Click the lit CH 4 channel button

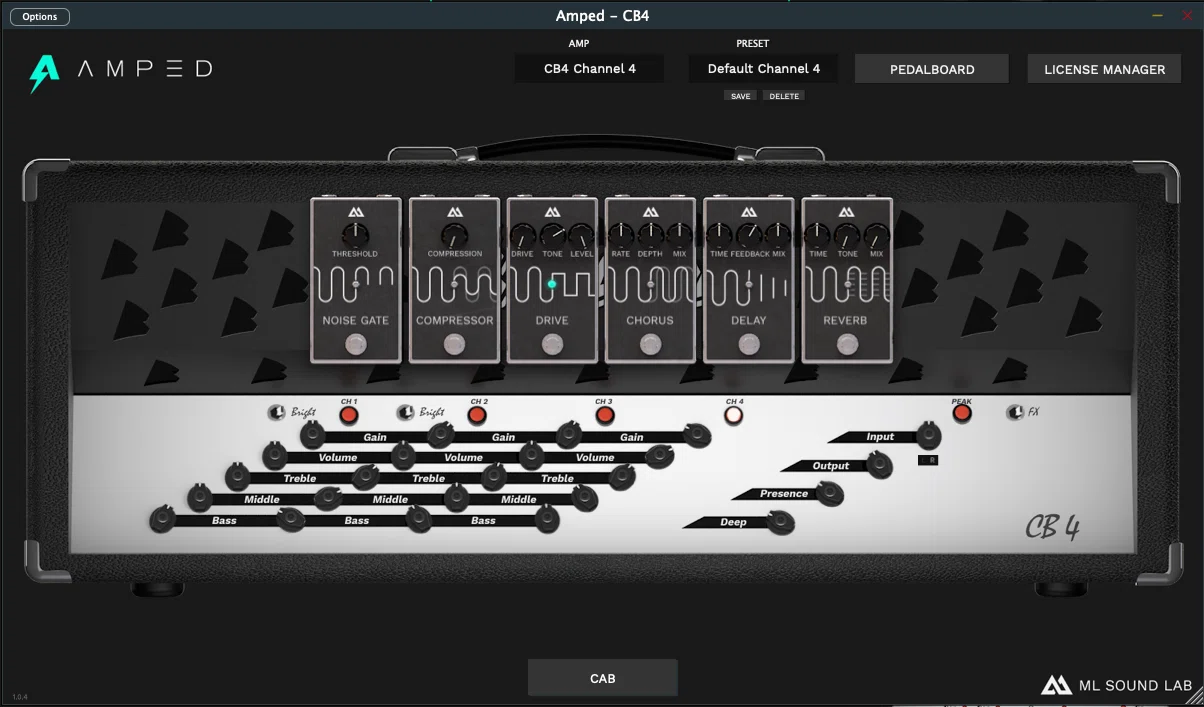pyautogui.click(x=734, y=414)
